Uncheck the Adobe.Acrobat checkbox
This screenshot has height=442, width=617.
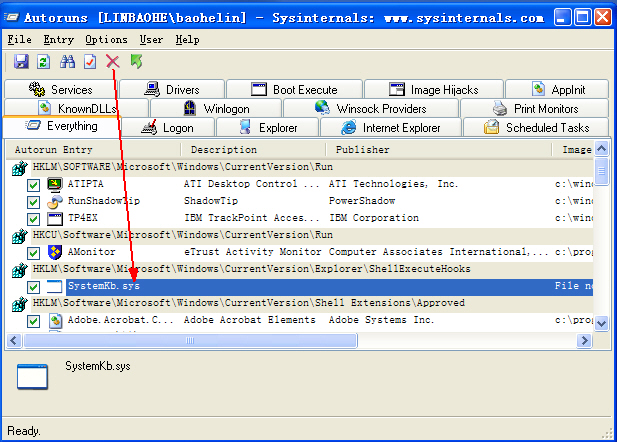[x=33, y=322]
